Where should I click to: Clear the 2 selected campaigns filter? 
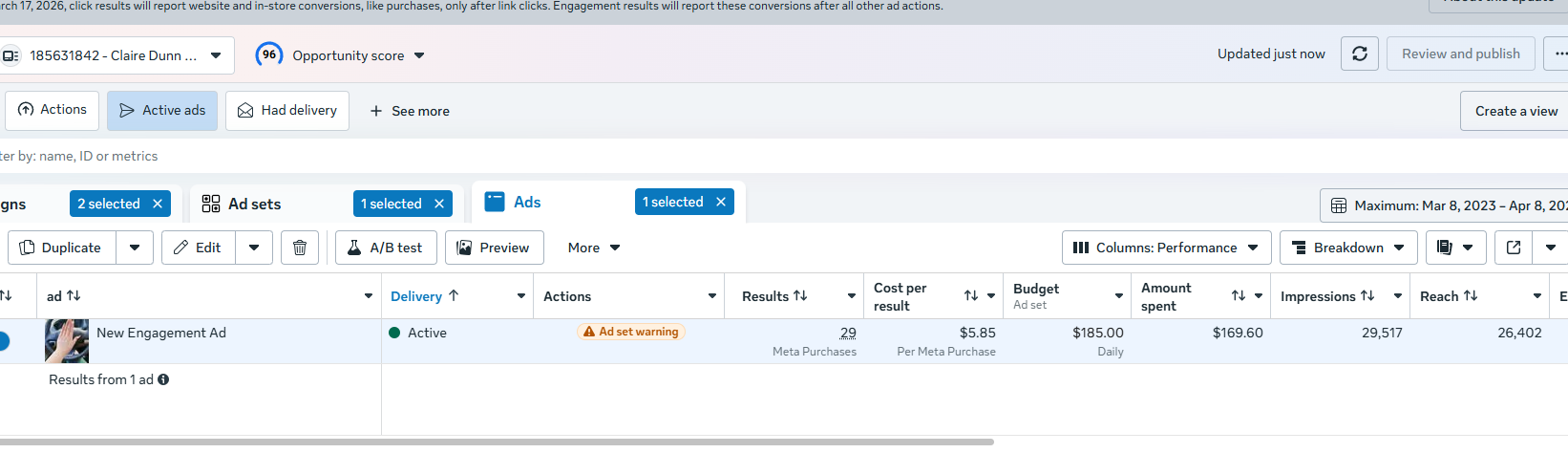158,204
